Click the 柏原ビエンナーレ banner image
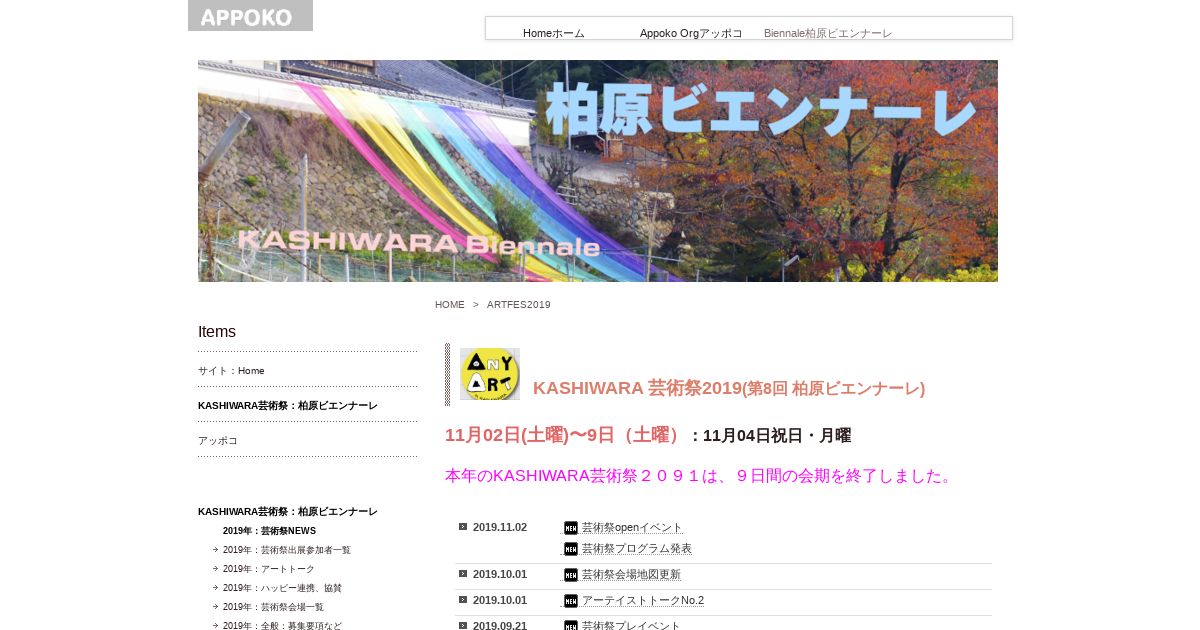Viewport: 1200px width, 630px height. pos(598,171)
